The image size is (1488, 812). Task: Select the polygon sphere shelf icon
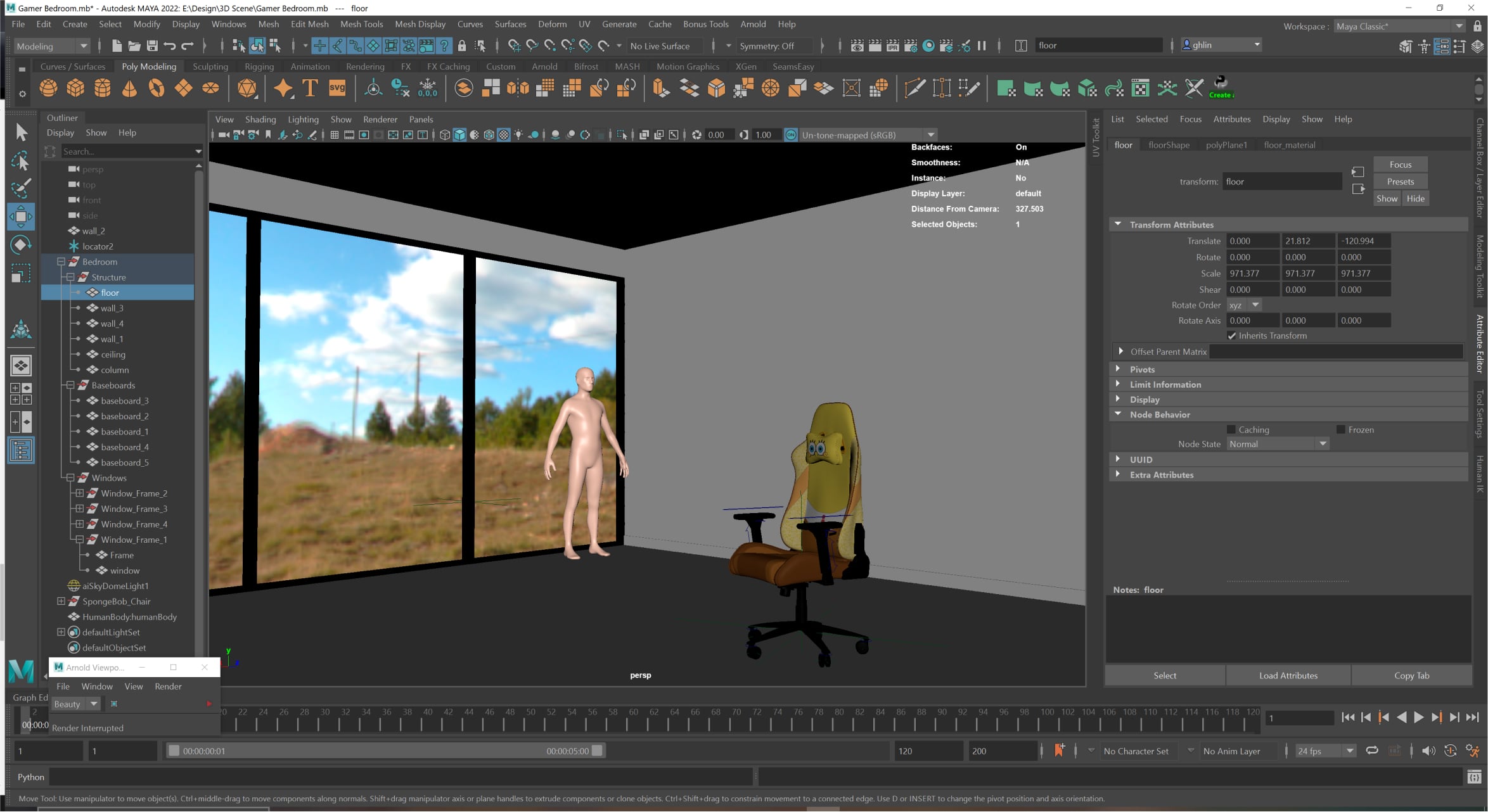click(48, 88)
